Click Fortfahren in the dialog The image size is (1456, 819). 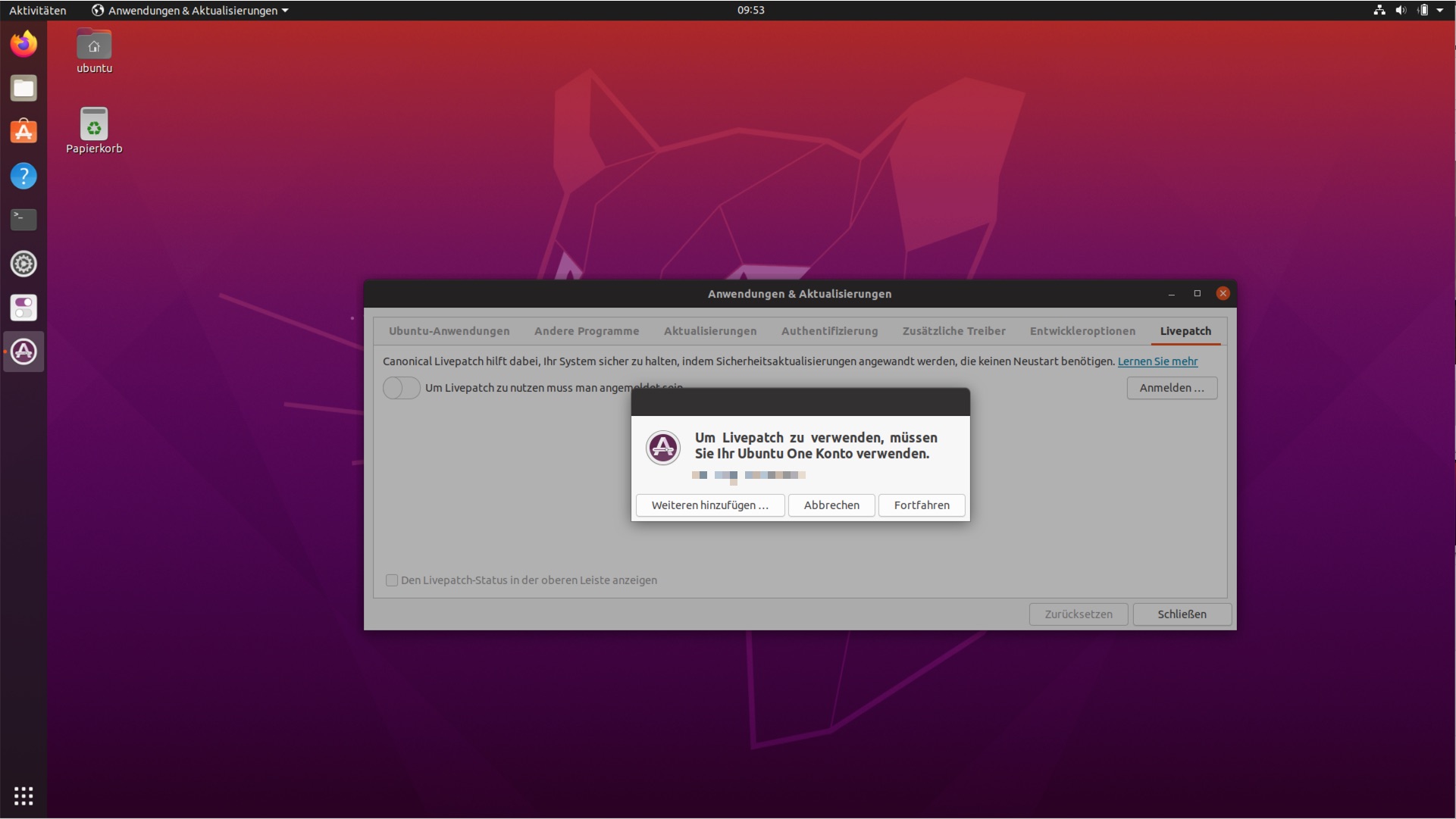click(922, 505)
